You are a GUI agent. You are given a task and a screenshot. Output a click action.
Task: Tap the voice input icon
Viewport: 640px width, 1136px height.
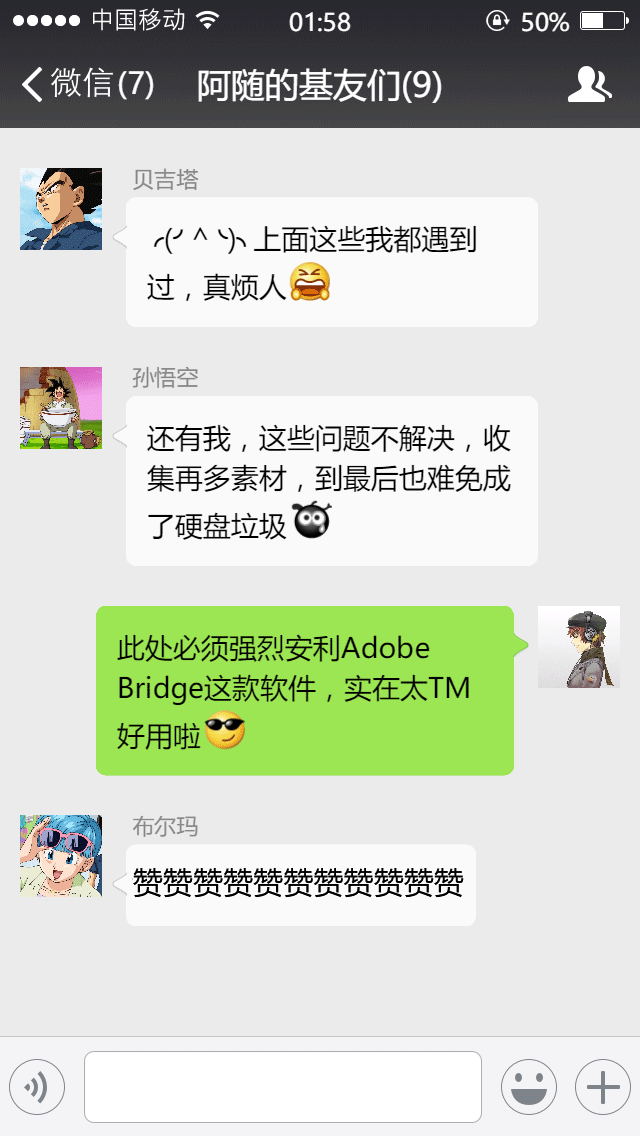pos(37,1087)
